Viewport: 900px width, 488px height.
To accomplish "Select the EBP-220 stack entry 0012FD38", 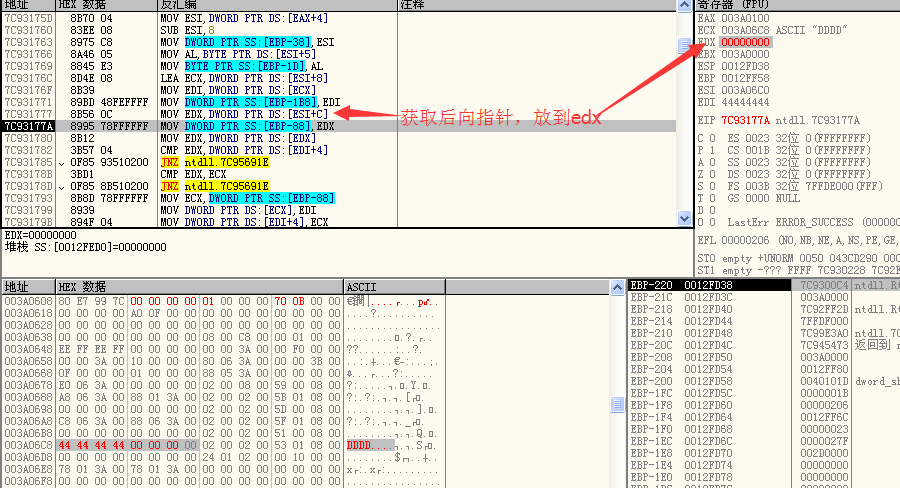I will 709,285.
